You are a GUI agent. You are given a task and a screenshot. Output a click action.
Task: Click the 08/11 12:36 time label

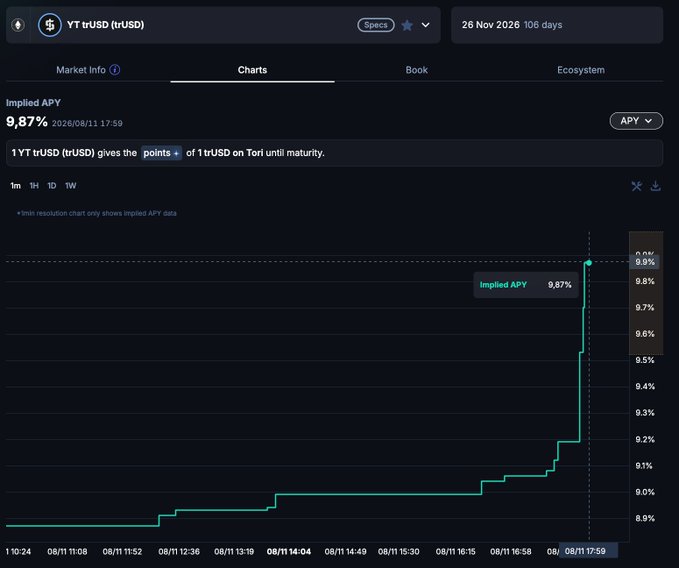(x=179, y=552)
